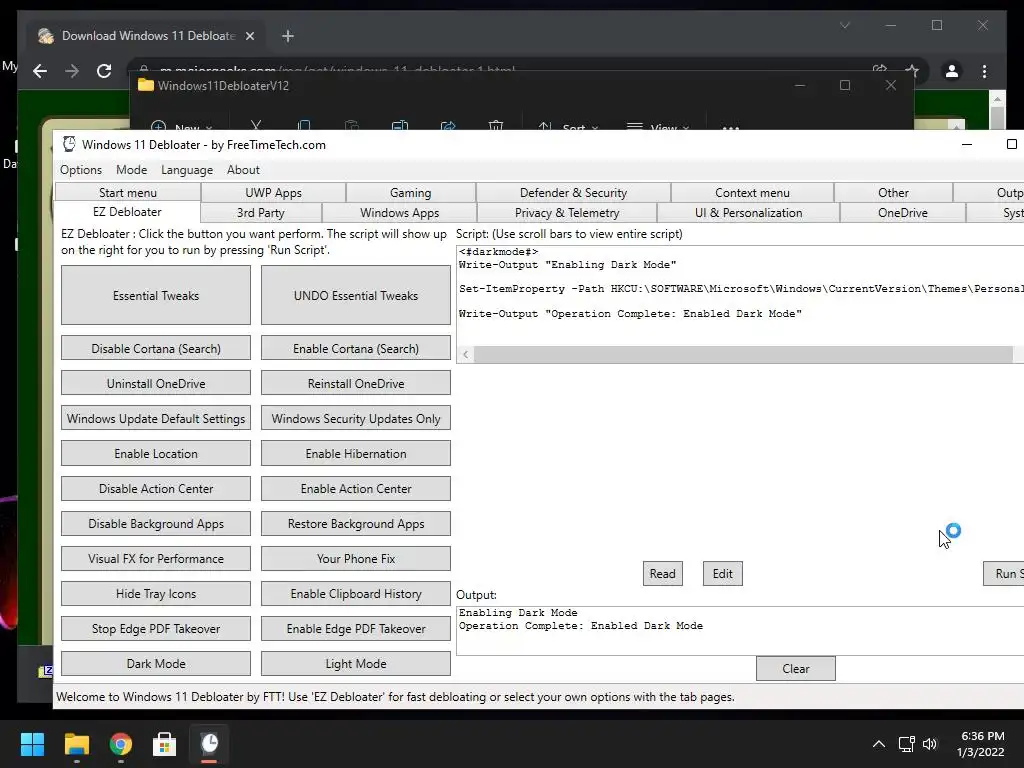The image size is (1024, 768).
Task: Open the Windows Start menu
Action: click(x=32, y=744)
